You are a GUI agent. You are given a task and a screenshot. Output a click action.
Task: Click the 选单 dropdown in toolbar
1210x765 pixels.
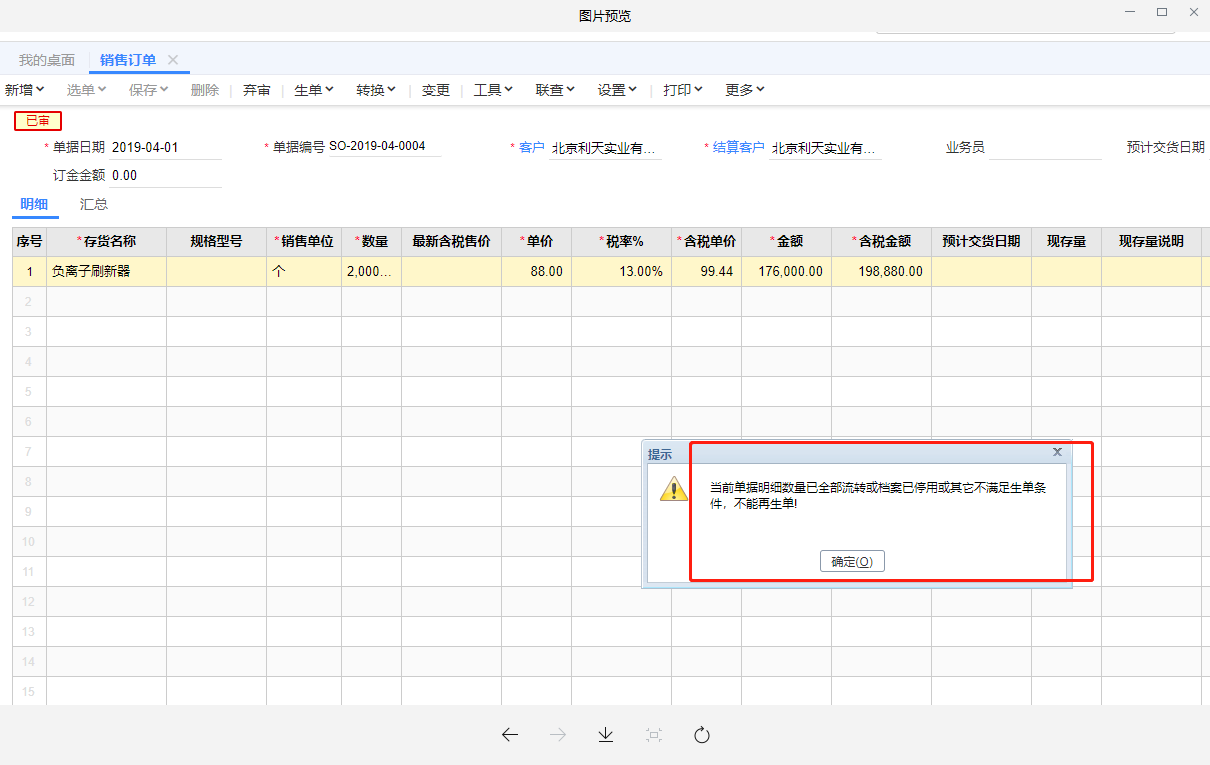tap(87, 90)
